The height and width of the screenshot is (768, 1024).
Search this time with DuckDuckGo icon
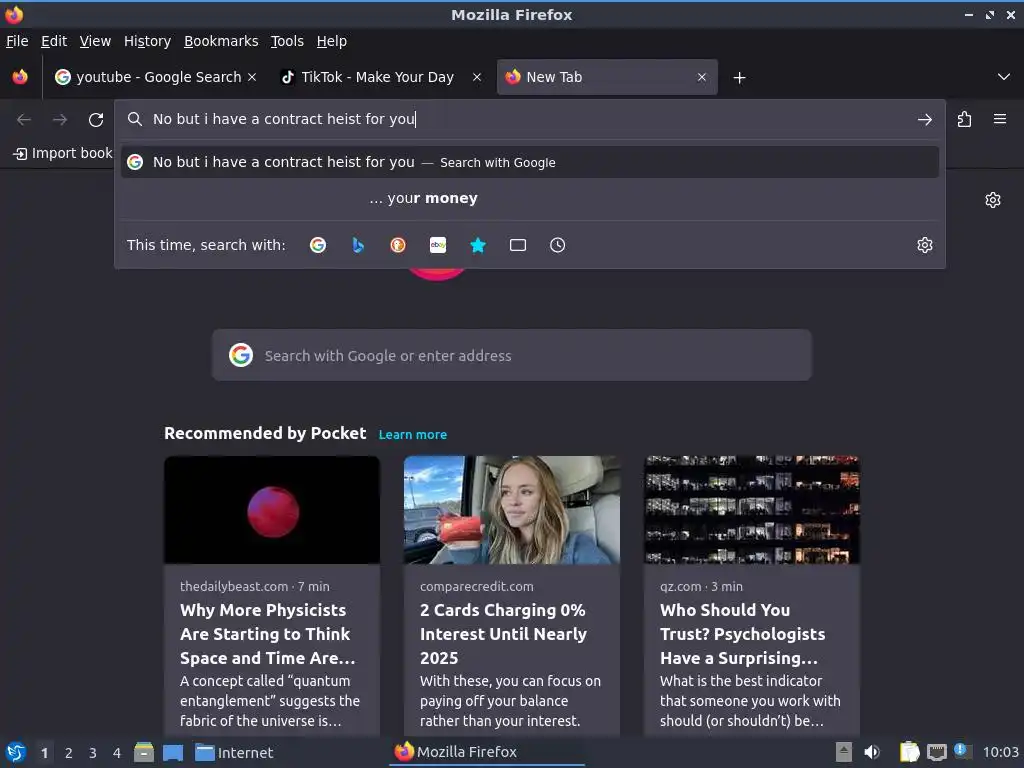pos(398,245)
